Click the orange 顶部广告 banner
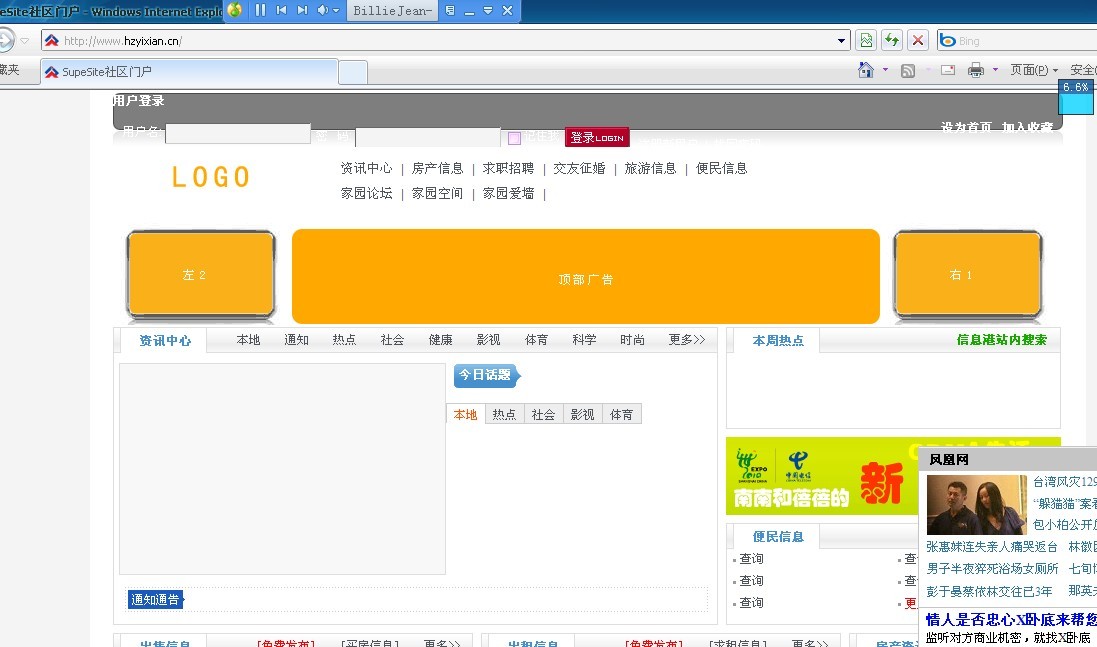 pos(585,277)
